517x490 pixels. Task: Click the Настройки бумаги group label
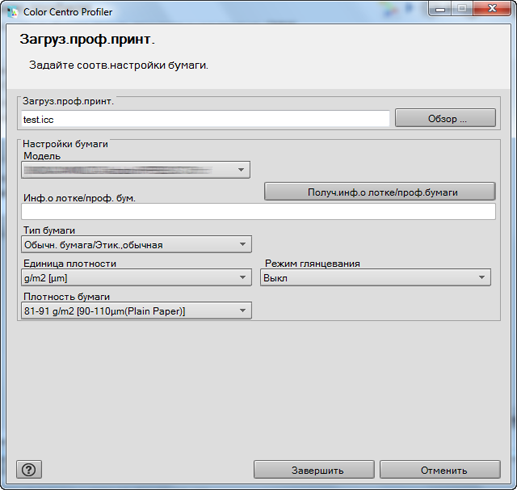65,144
